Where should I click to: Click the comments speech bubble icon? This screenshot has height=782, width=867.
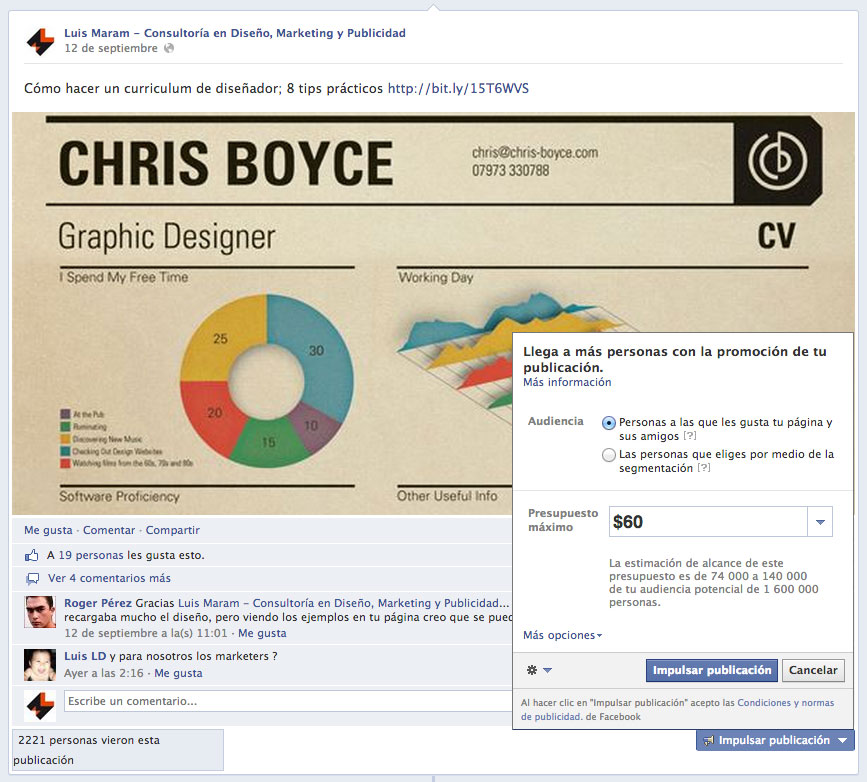(32, 578)
